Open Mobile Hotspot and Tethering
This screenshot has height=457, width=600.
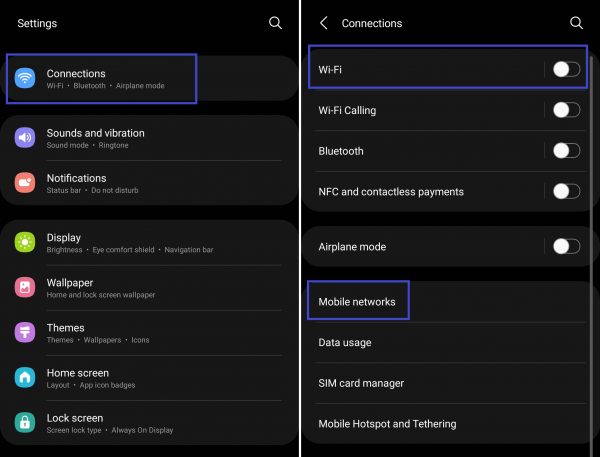(x=387, y=424)
